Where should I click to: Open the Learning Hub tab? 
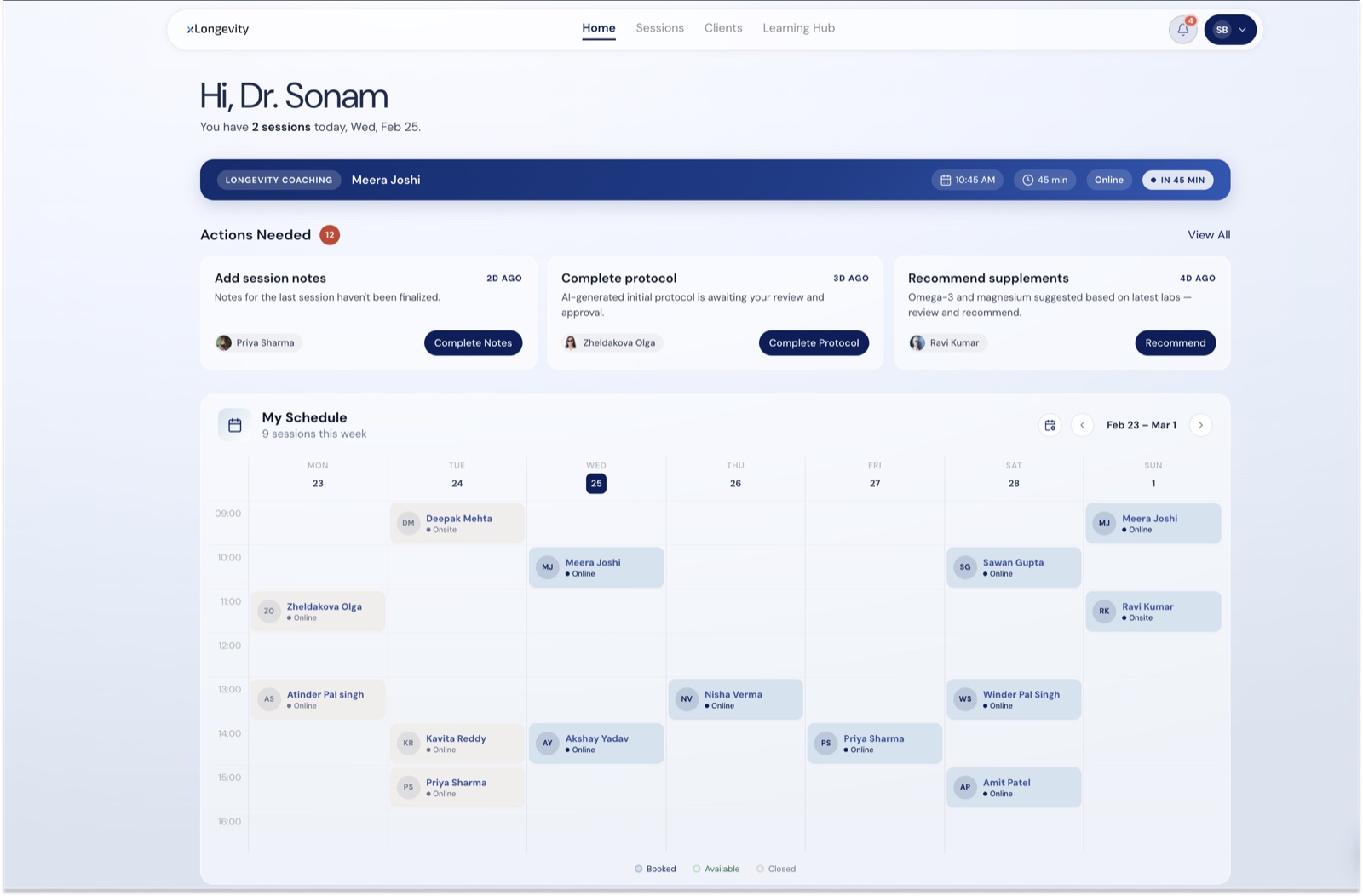[798, 28]
